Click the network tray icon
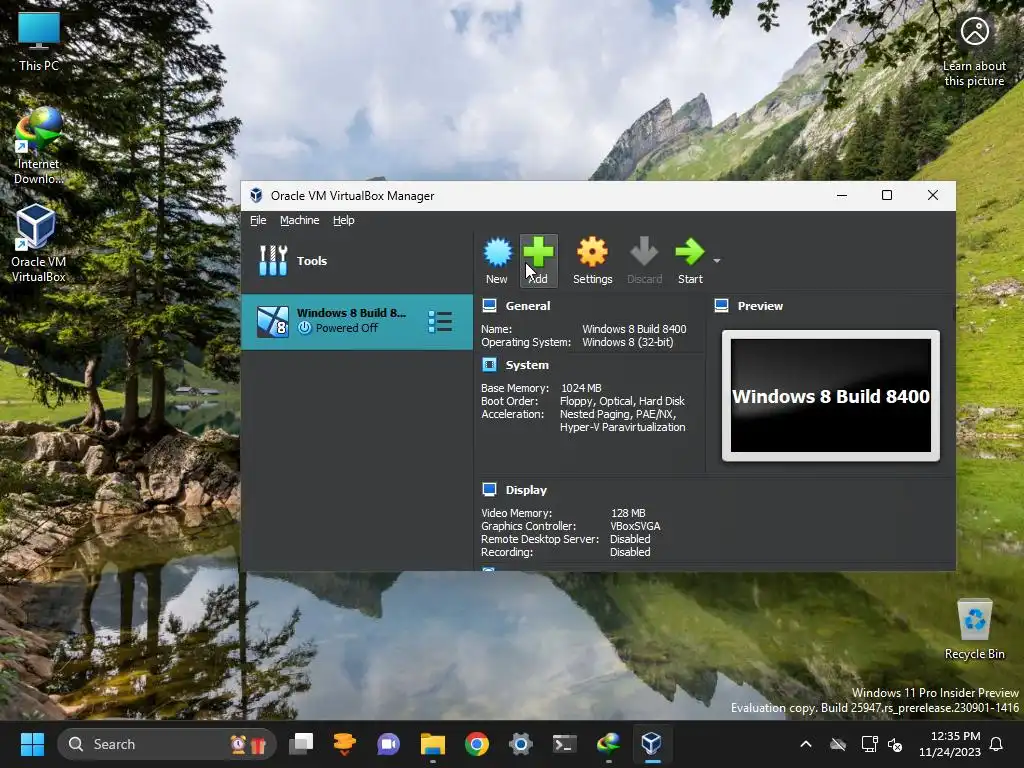The width and height of the screenshot is (1024, 768). [x=869, y=744]
